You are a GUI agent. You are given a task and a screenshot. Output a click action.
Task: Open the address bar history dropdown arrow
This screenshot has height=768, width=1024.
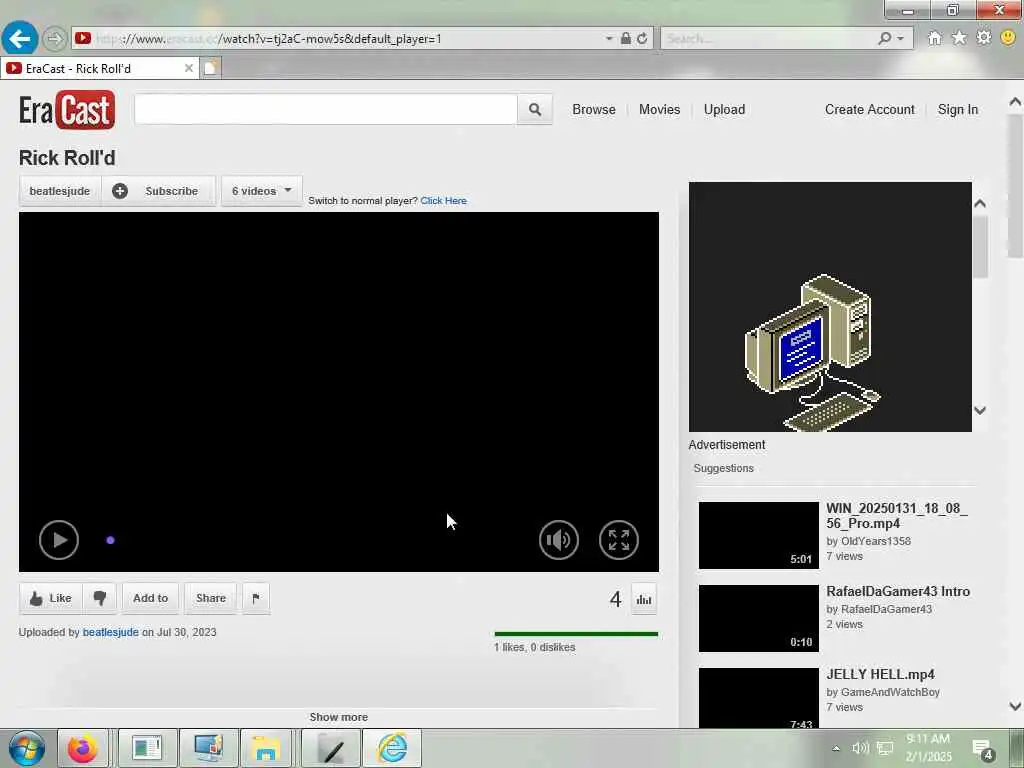click(x=609, y=39)
